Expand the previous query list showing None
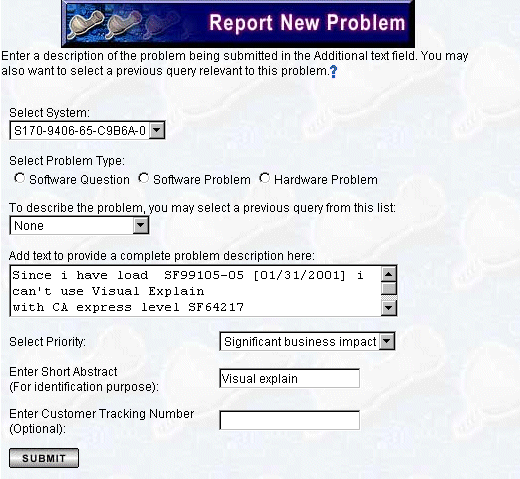The width and height of the screenshot is (520, 479). 140,225
